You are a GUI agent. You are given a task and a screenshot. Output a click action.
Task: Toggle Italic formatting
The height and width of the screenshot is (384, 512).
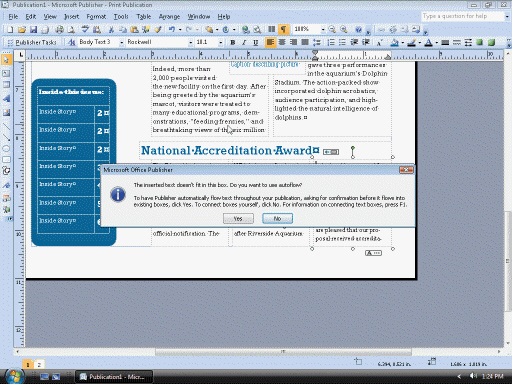click(x=244, y=42)
